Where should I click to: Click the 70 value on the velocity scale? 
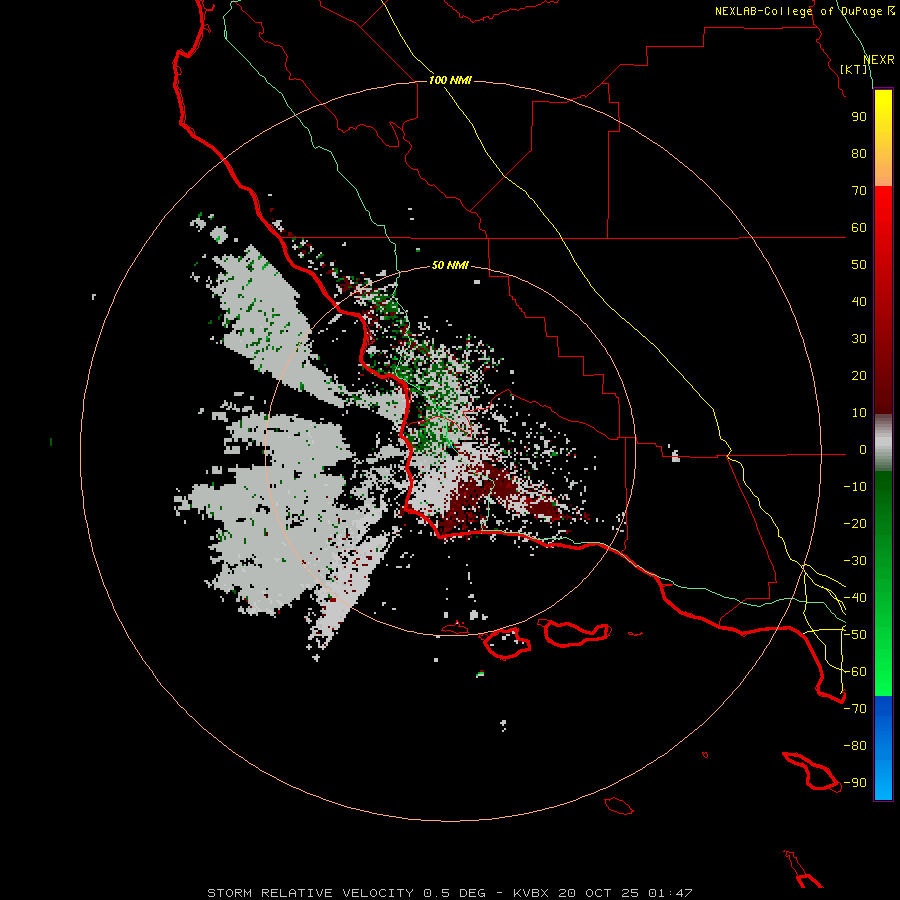[x=859, y=191]
